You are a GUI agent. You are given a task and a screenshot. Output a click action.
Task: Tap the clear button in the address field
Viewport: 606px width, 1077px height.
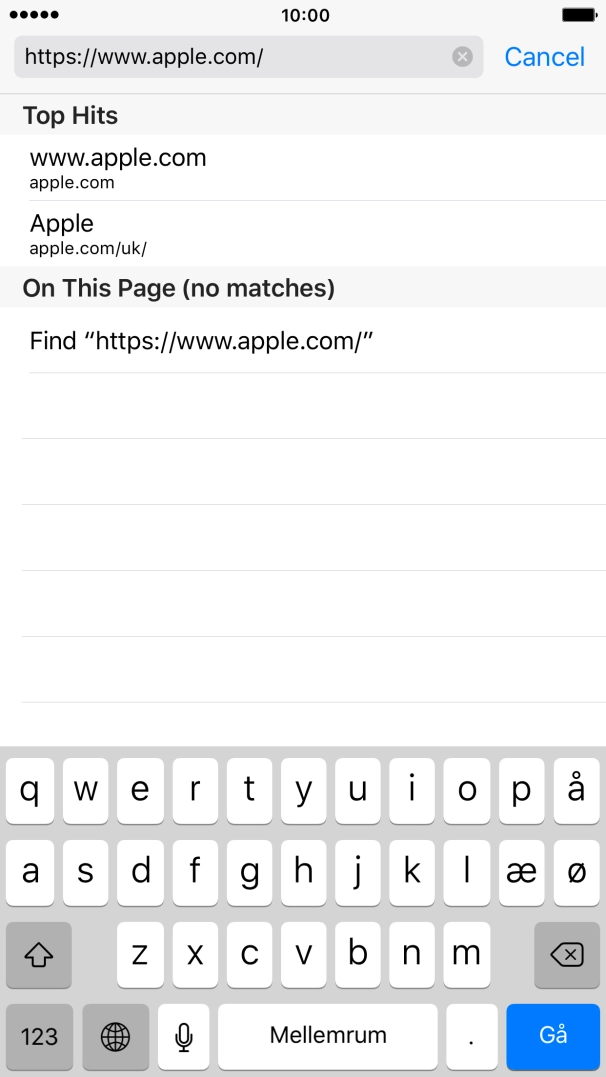pos(461,57)
